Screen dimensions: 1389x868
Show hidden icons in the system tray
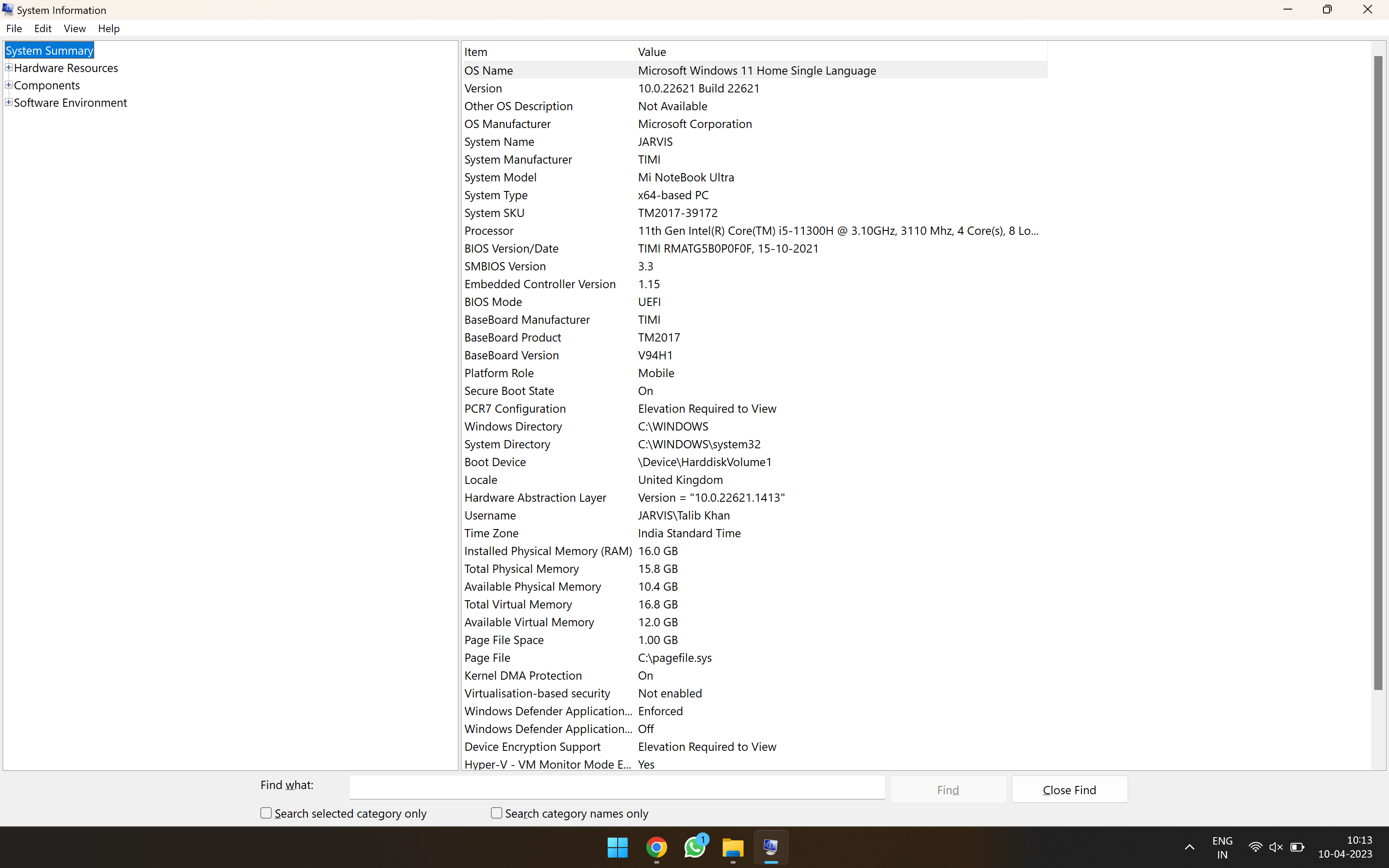click(x=1189, y=847)
